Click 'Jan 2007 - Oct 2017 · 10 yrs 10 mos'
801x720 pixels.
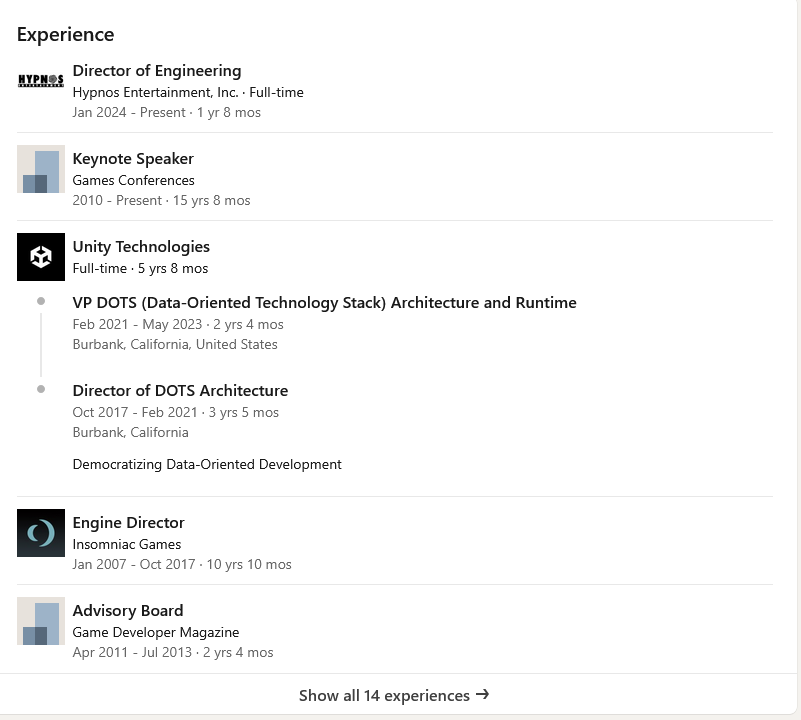[182, 564]
